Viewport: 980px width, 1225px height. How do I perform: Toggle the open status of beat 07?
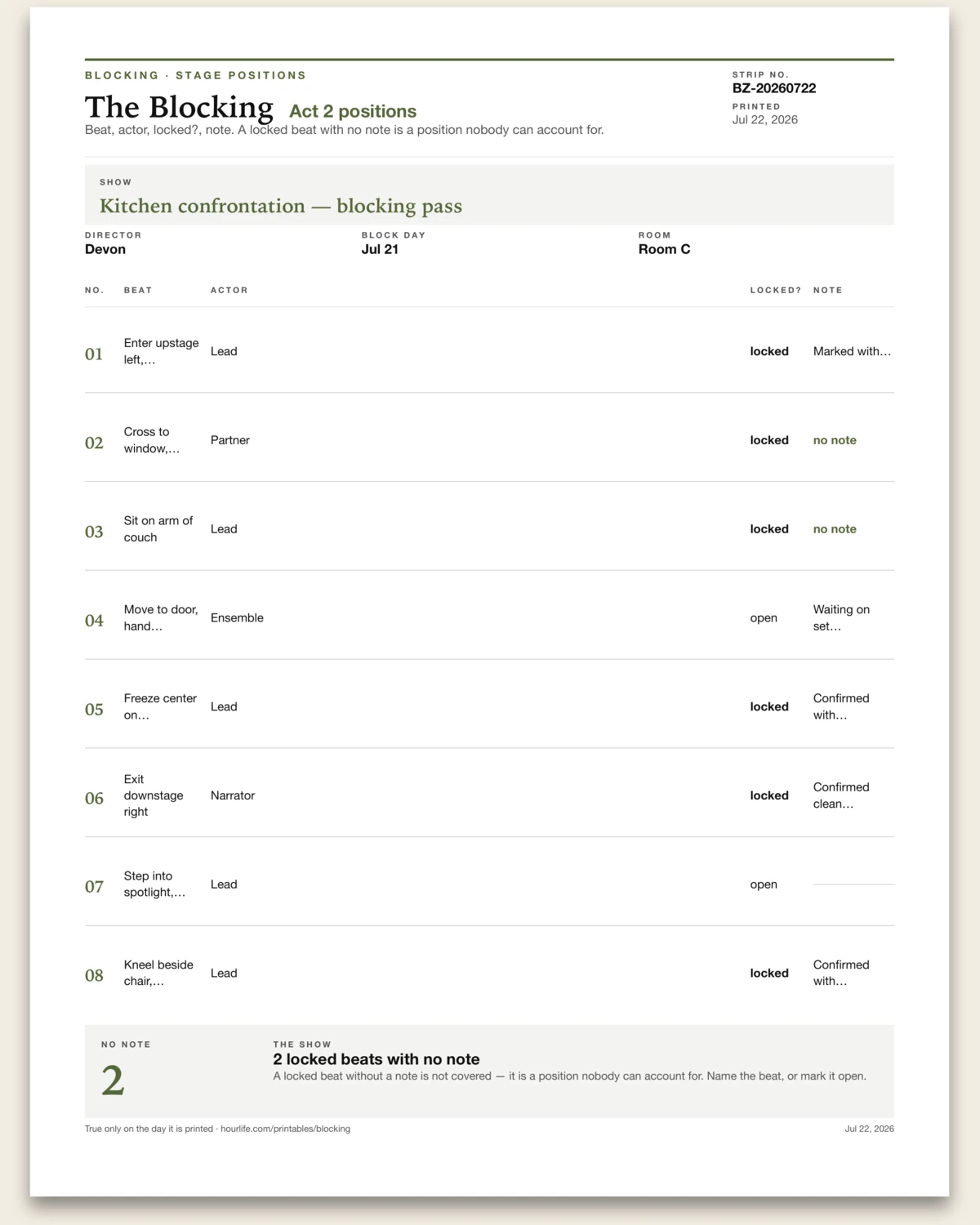[x=764, y=884]
